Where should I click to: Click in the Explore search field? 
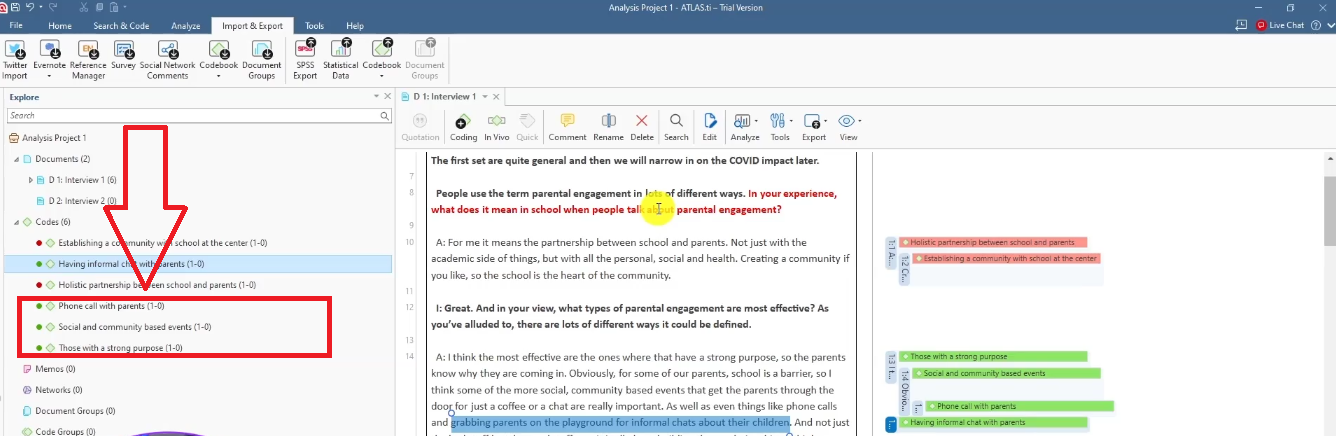[x=193, y=116]
